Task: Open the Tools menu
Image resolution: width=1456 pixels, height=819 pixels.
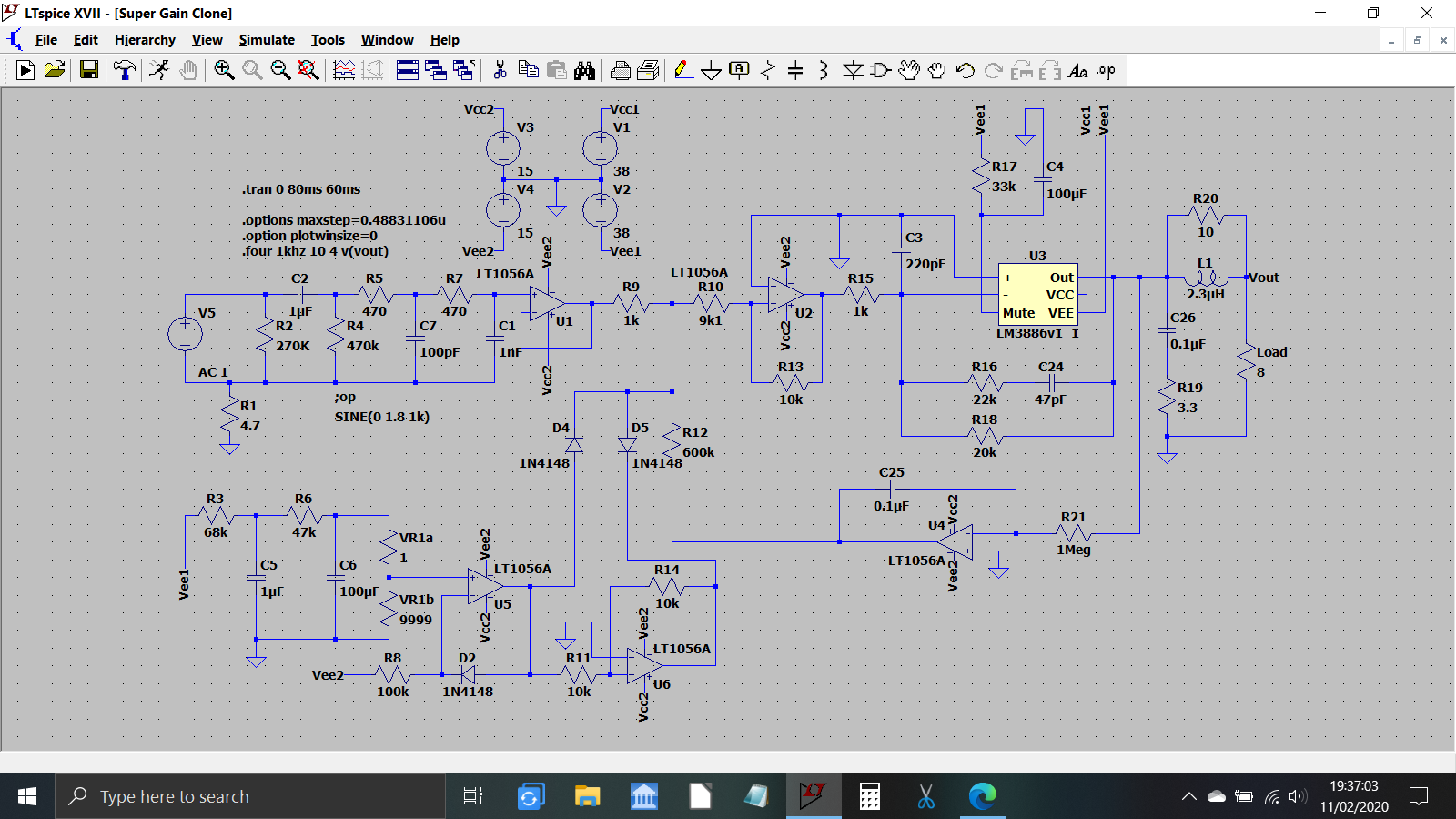Action: click(328, 40)
